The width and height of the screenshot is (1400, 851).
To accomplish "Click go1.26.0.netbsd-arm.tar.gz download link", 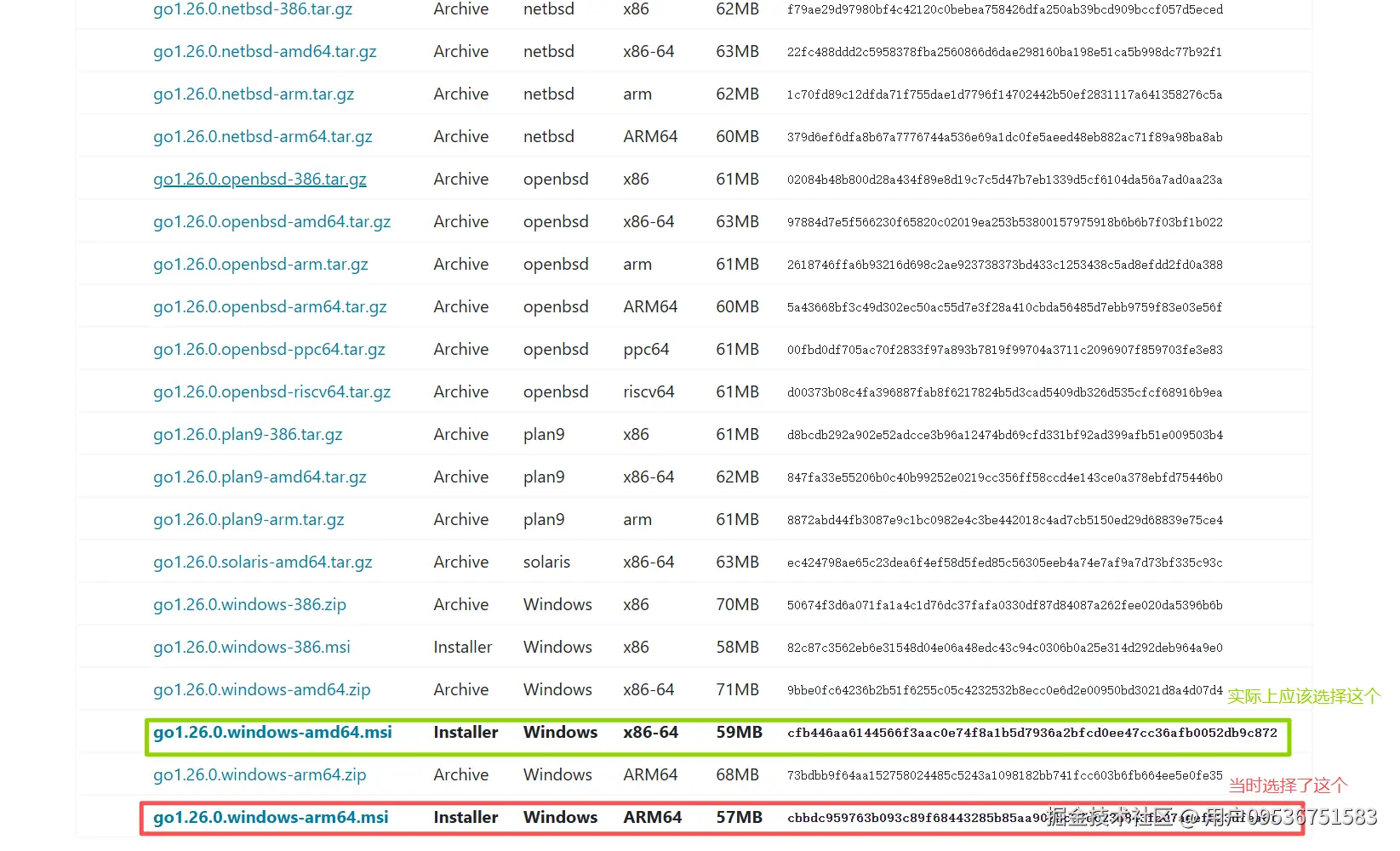I will coord(254,94).
